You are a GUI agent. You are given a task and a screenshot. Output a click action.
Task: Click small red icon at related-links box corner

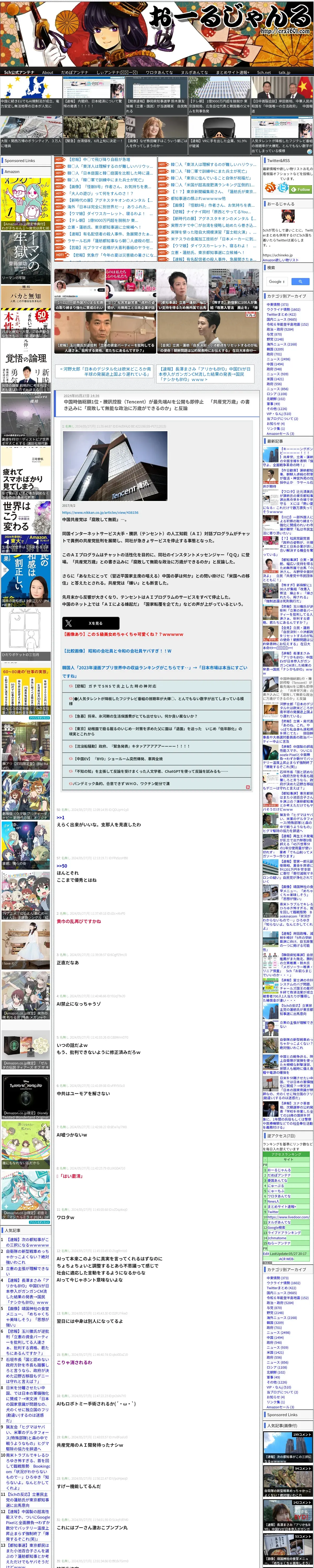[248, 787]
